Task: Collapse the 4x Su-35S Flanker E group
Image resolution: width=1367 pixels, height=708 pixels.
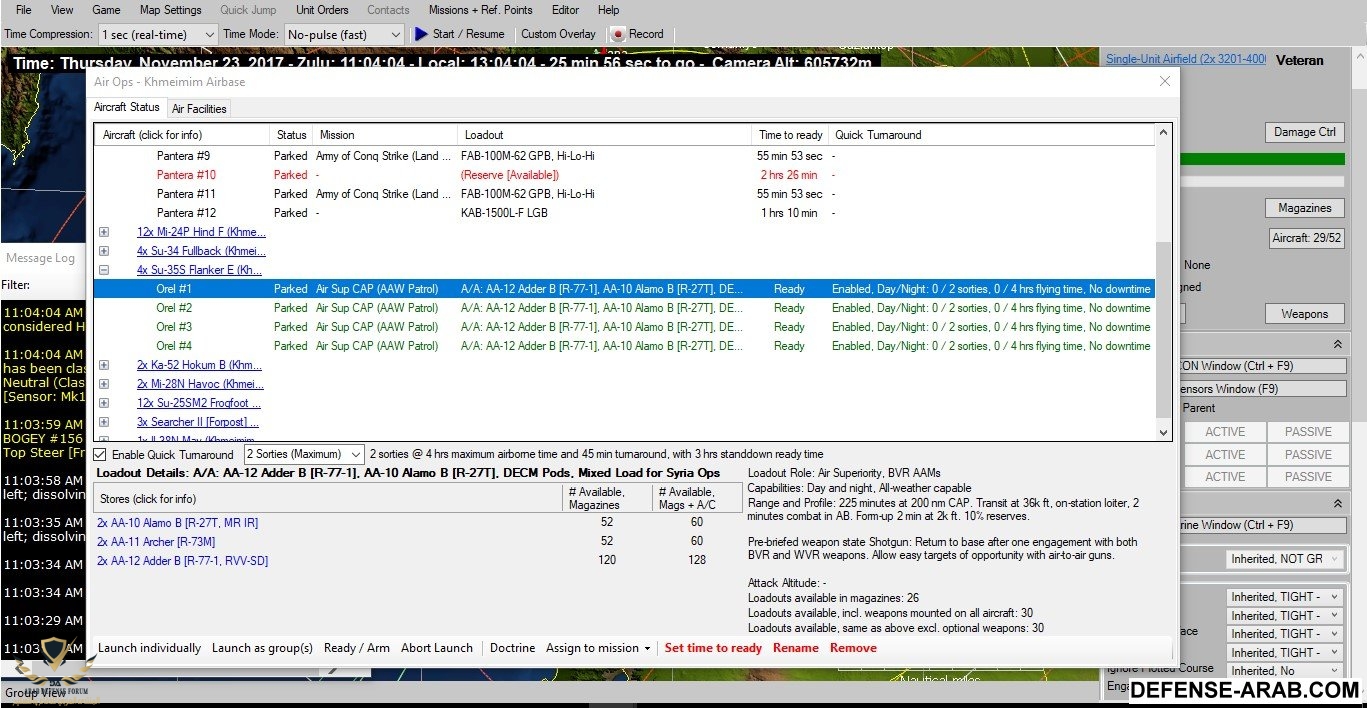Action: [104, 270]
